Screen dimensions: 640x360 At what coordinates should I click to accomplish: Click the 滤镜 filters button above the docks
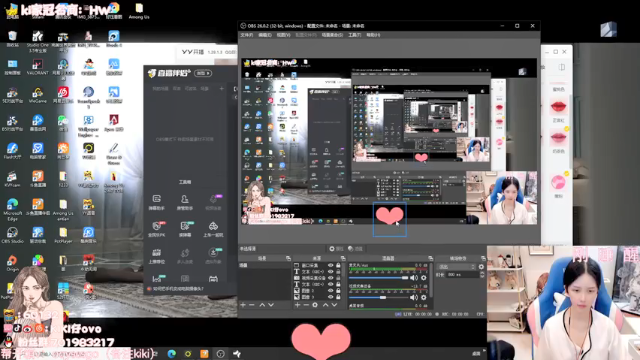[x=355, y=249]
